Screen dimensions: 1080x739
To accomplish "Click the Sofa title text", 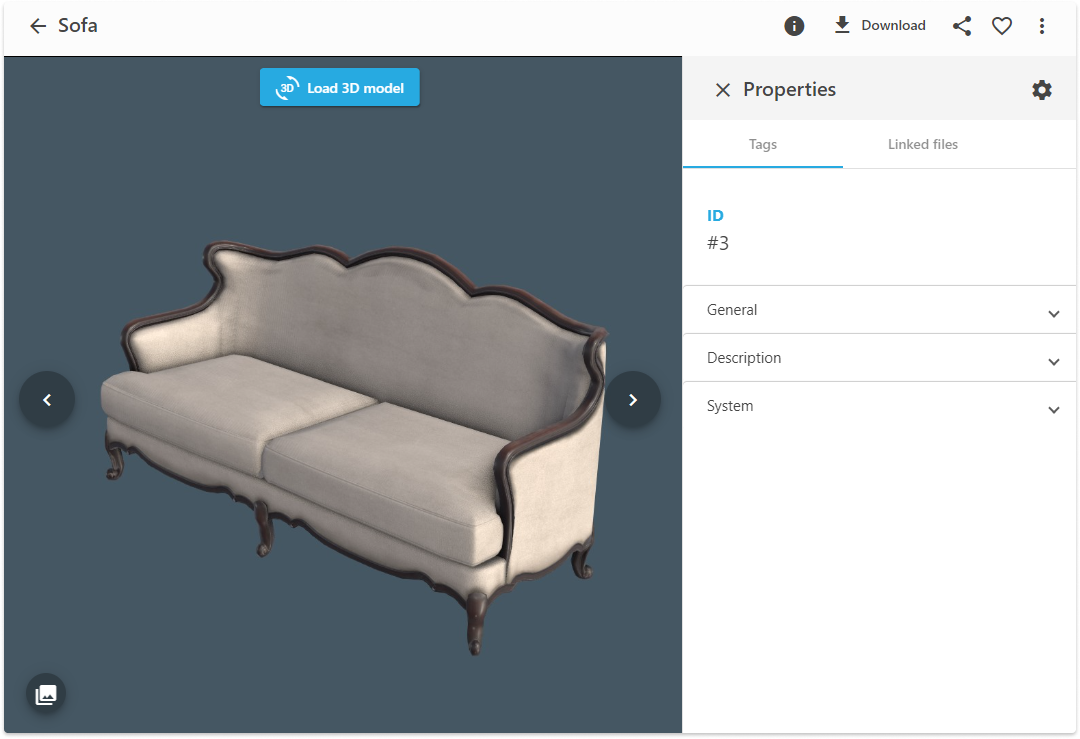I will coord(78,26).
